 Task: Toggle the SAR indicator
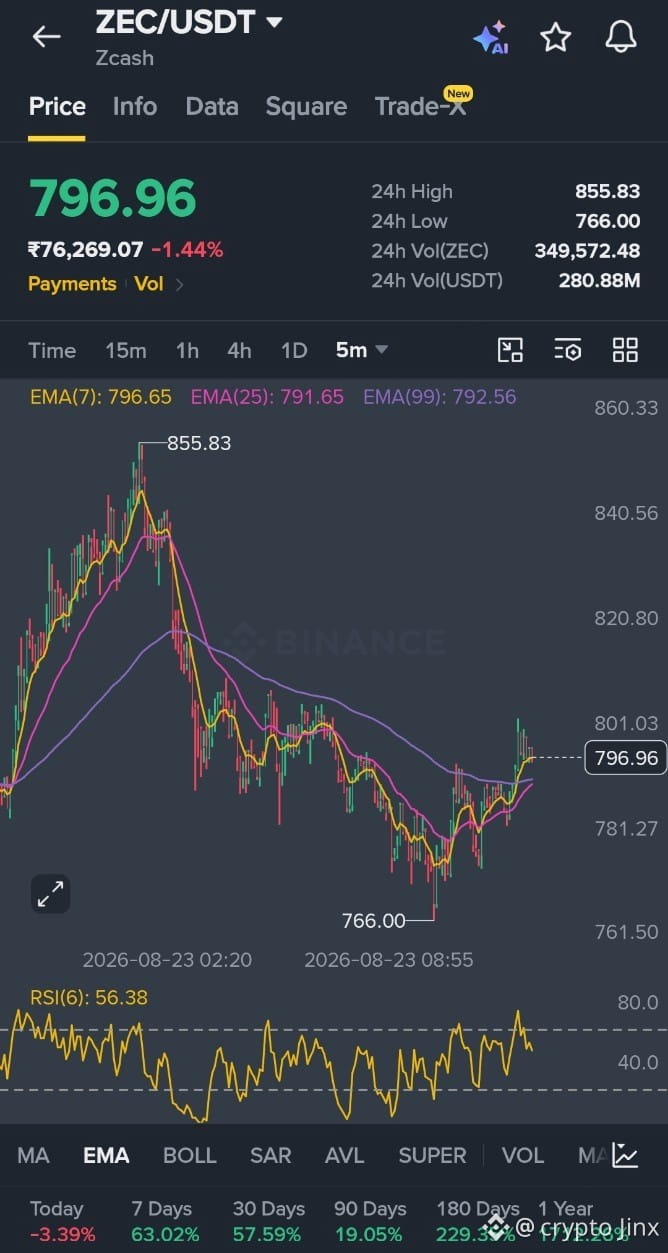click(270, 1155)
